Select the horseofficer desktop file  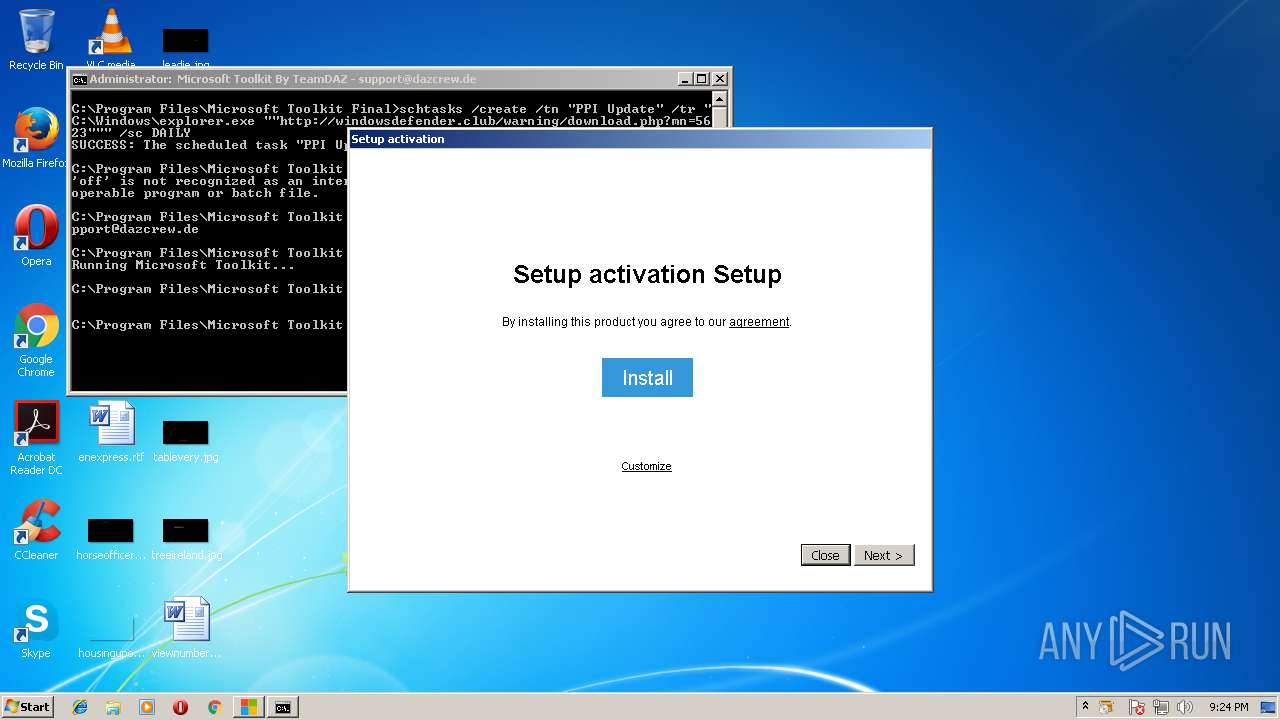[111, 538]
